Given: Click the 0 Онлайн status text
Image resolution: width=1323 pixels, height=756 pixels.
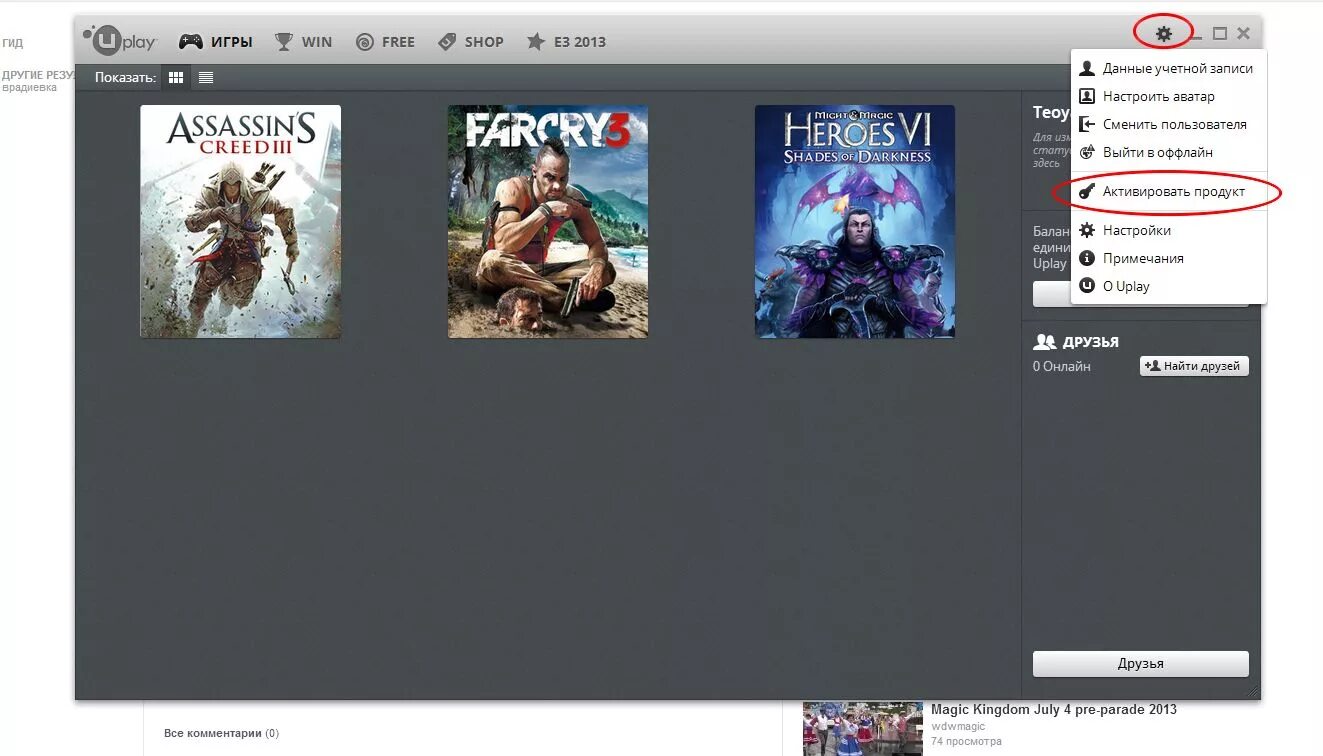Looking at the screenshot, I should tap(1062, 366).
